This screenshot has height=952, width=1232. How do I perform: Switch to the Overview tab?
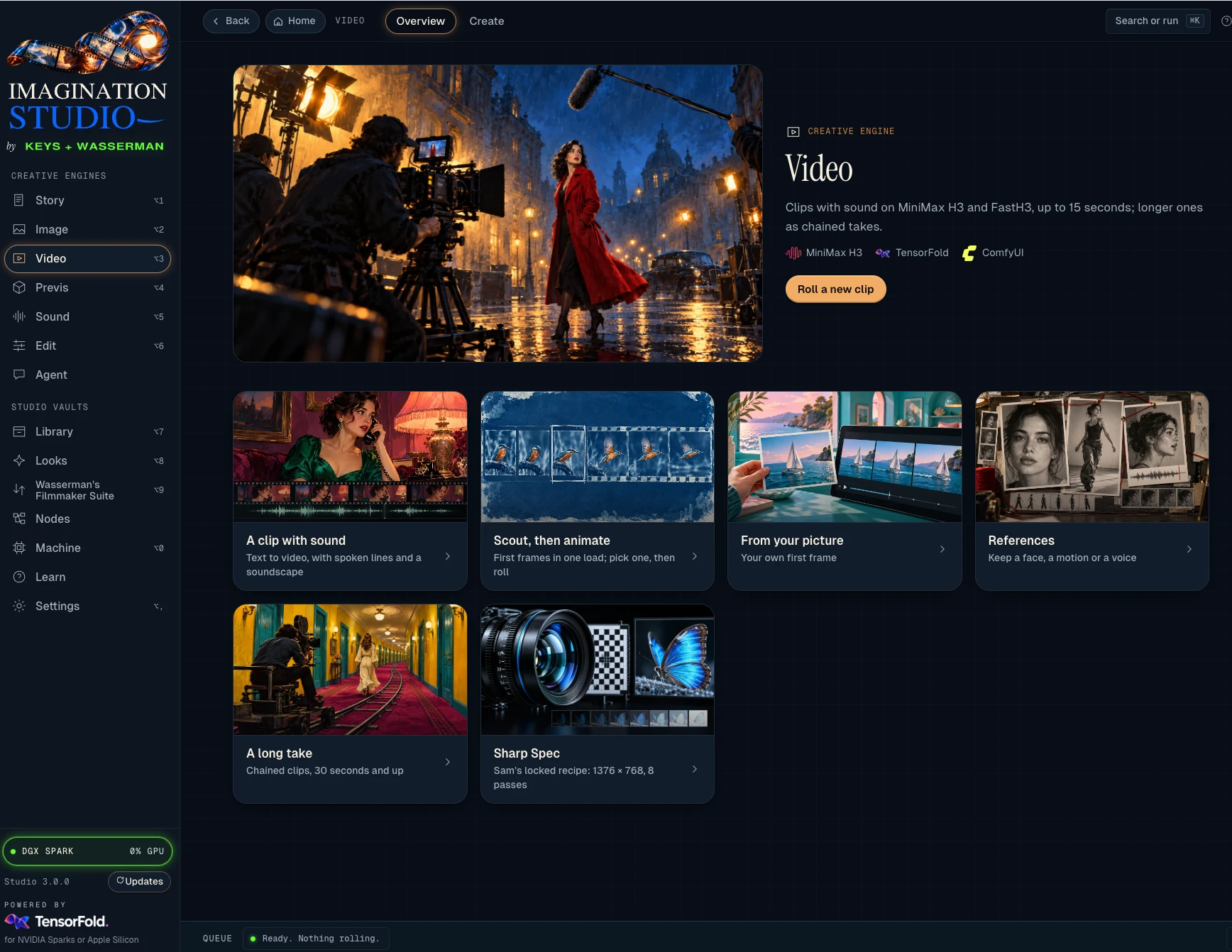[420, 21]
